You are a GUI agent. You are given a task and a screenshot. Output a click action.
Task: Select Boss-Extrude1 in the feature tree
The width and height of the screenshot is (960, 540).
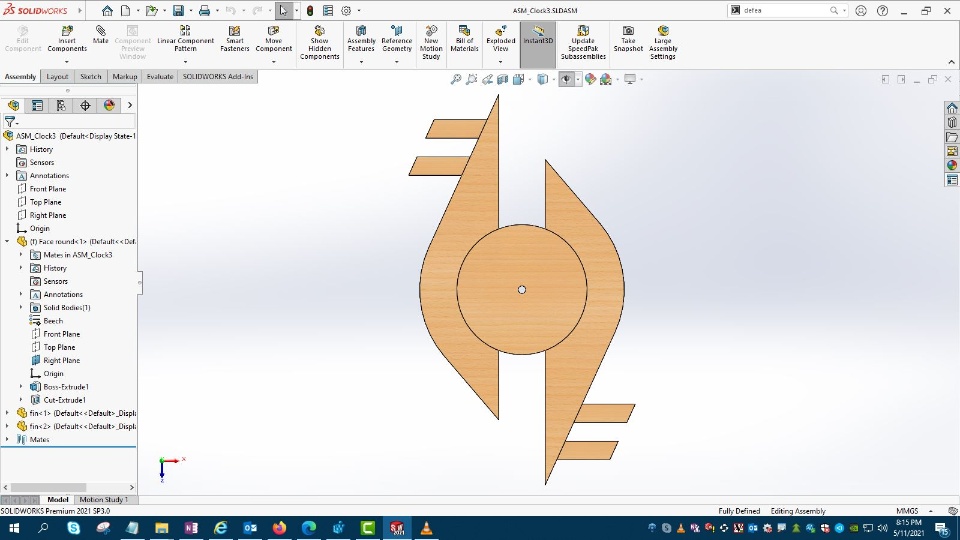point(65,387)
